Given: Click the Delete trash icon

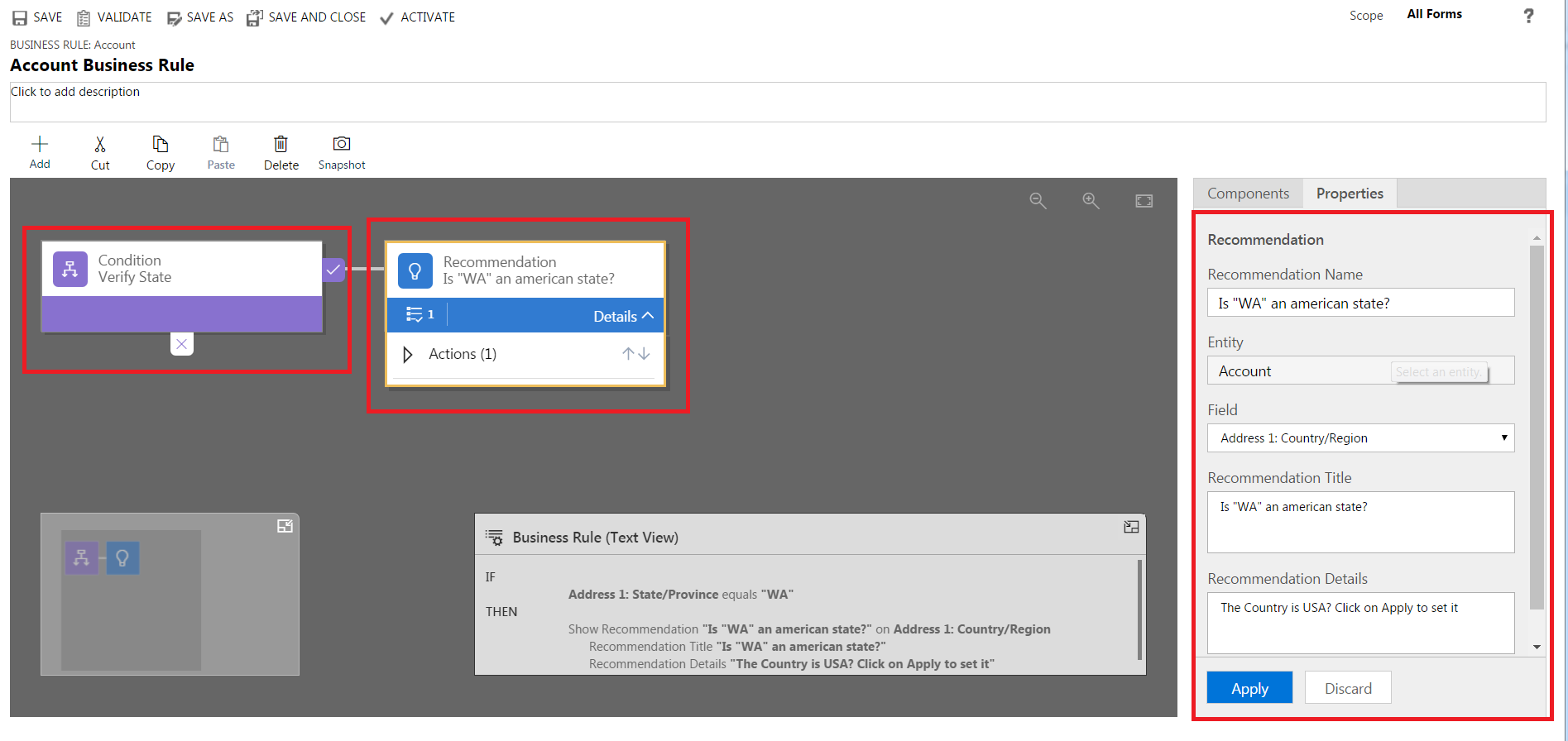Looking at the screenshot, I should (281, 145).
